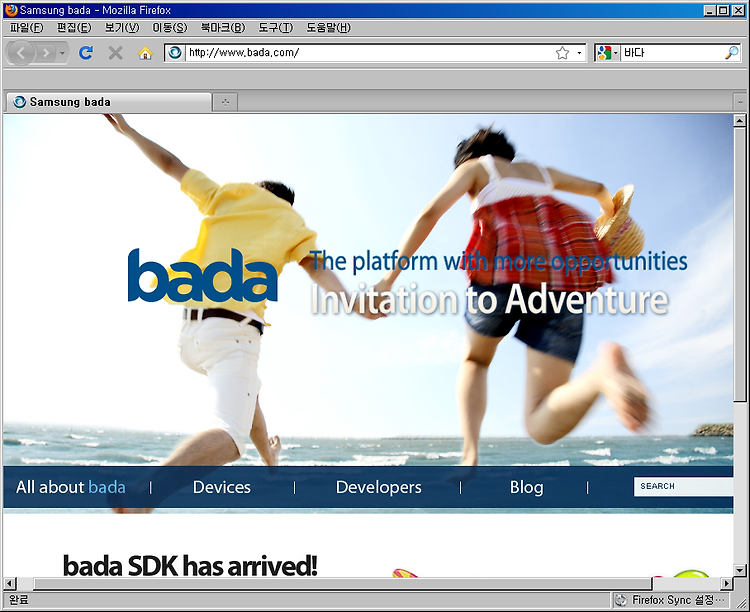
Task: Open the 이동(S) menu
Action: [170, 28]
